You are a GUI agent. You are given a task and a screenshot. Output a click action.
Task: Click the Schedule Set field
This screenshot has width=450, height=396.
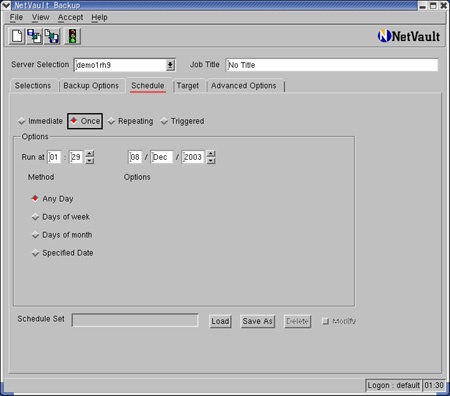pos(135,320)
